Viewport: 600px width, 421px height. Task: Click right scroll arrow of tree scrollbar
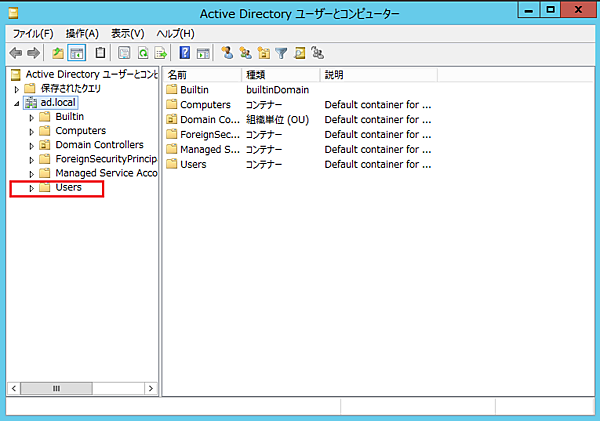click(151, 388)
